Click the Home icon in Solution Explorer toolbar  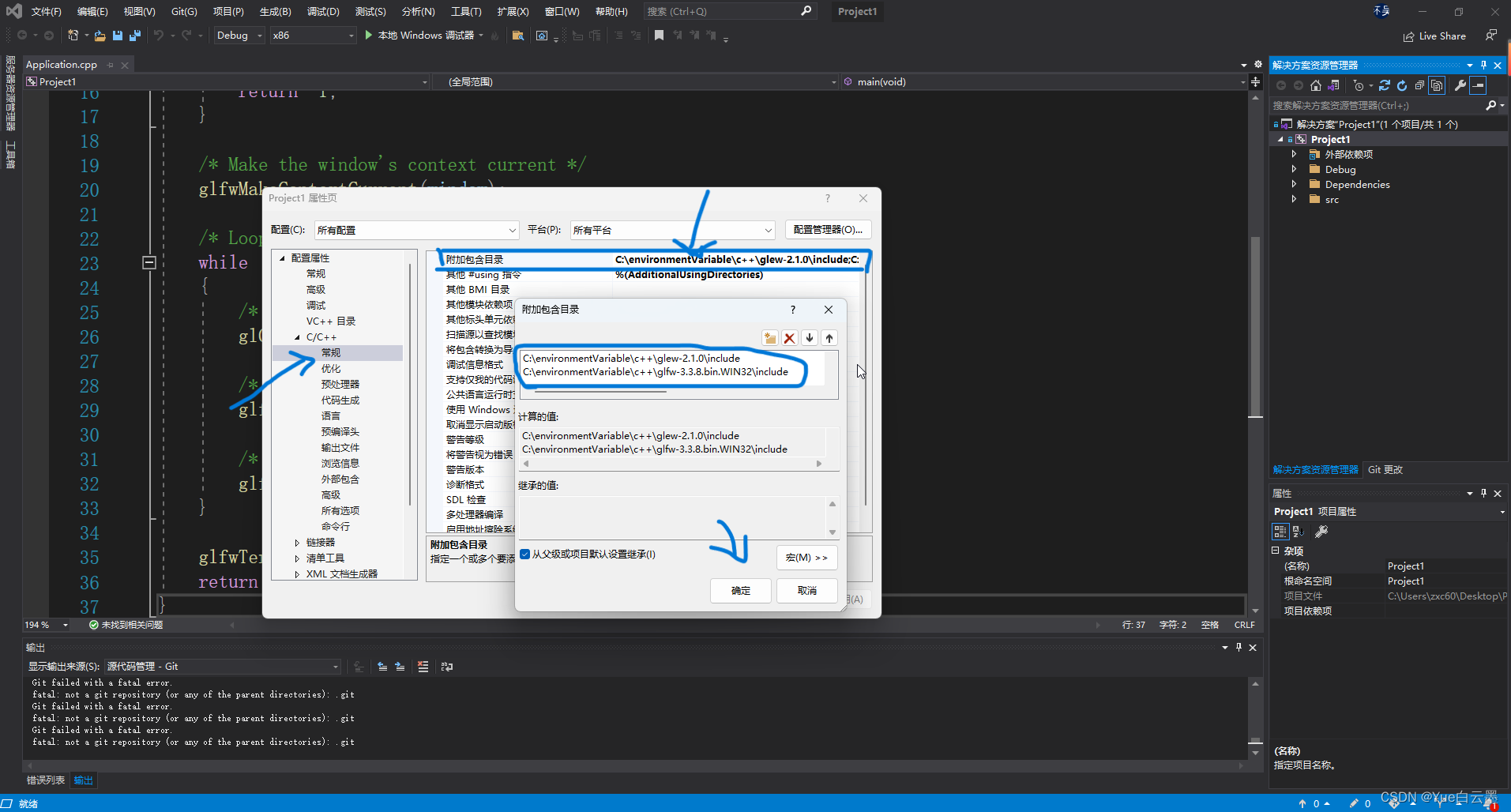click(x=1315, y=85)
